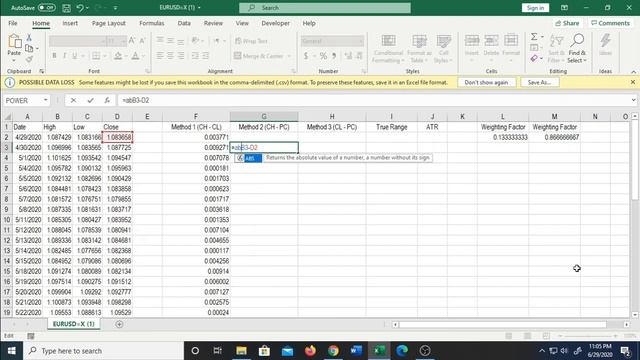The height and width of the screenshot is (360, 640).
Task: Switch to the Insert tab
Action: [70, 23]
